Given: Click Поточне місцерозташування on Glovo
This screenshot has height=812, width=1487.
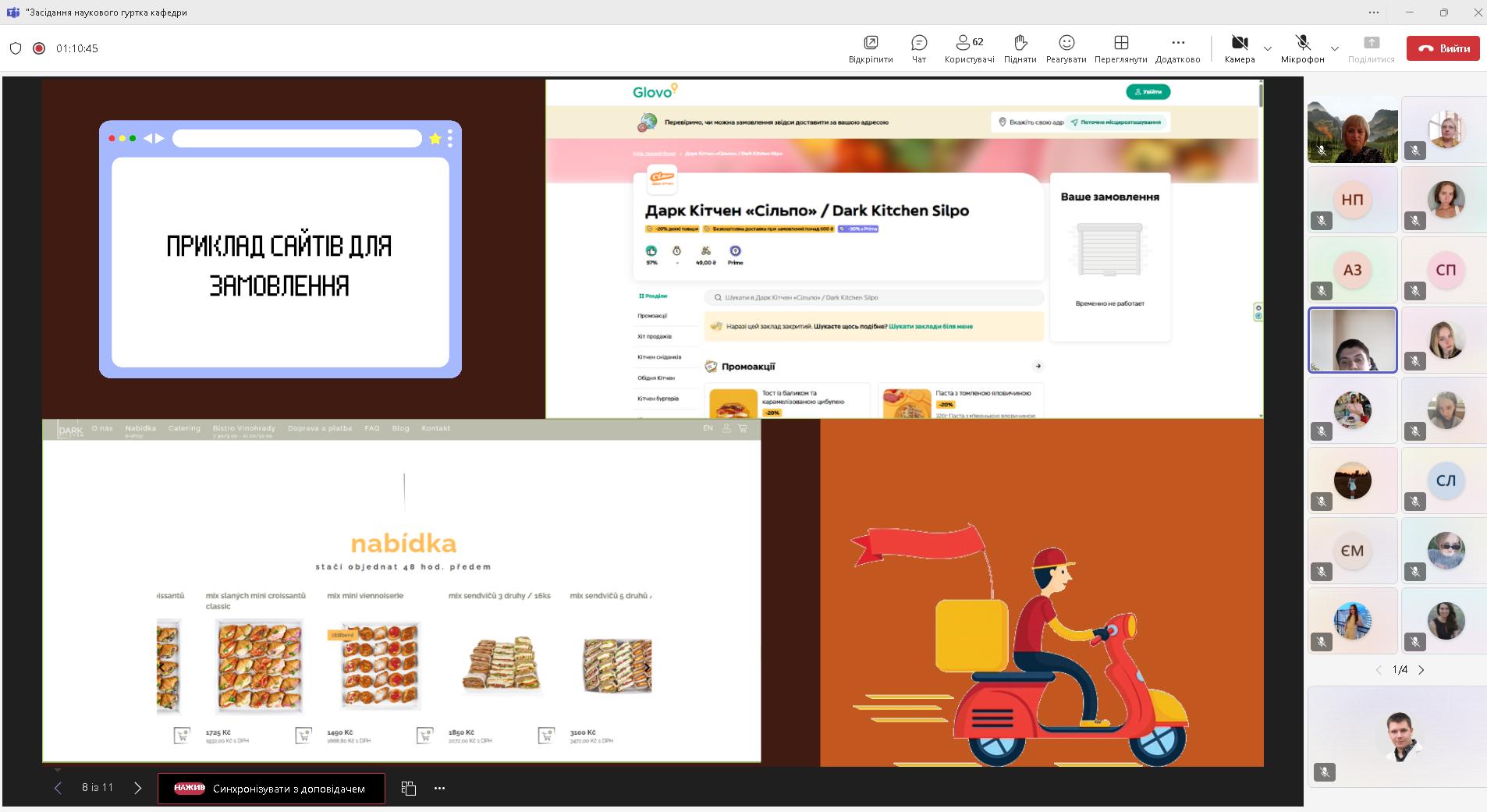Looking at the screenshot, I should pos(1116,122).
